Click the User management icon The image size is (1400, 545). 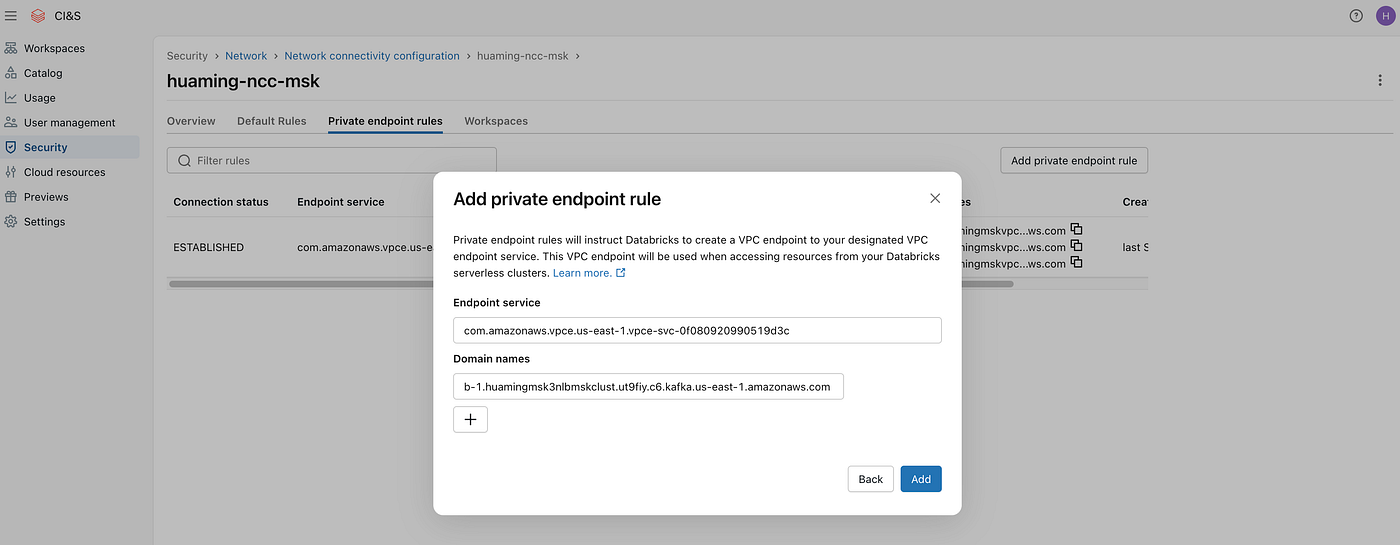click(11, 122)
